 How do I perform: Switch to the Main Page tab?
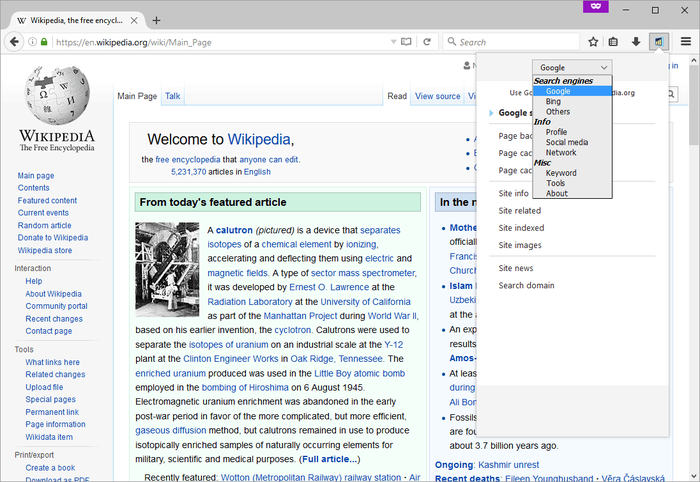click(137, 96)
